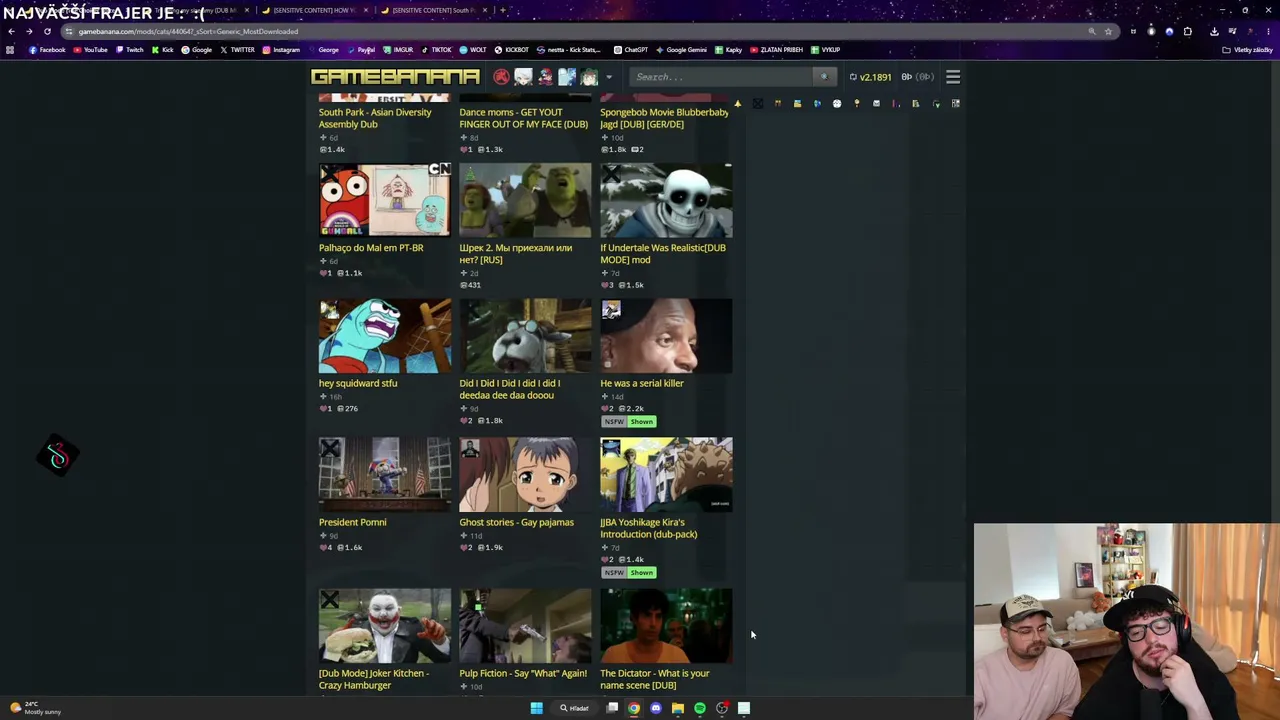Open the Dictator What is your name thumbnail
Screen dimensions: 1280x720
click(x=666, y=626)
